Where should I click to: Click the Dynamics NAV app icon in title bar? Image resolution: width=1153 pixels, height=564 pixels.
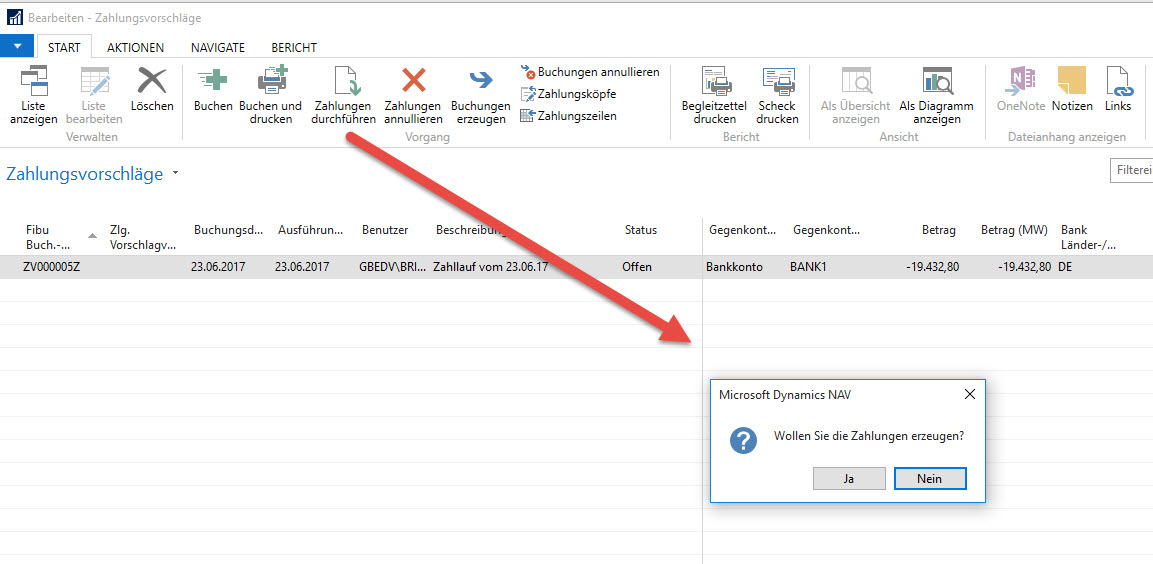tap(14, 18)
